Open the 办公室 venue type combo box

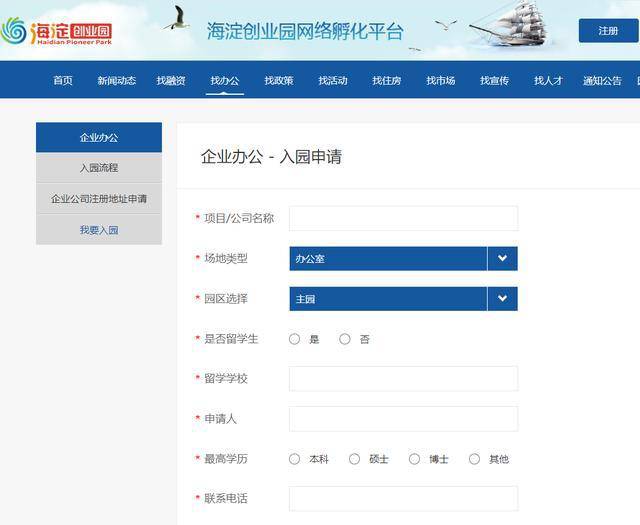(388, 259)
